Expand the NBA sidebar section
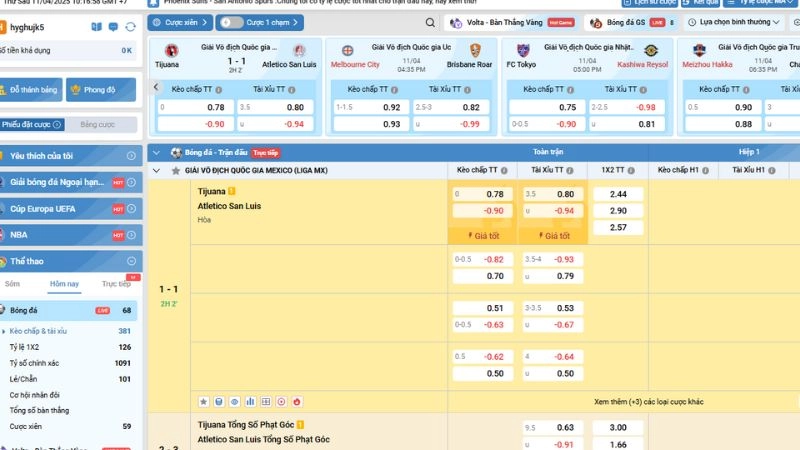Viewport: 800px width, 450px height. (x=131, y=235)
